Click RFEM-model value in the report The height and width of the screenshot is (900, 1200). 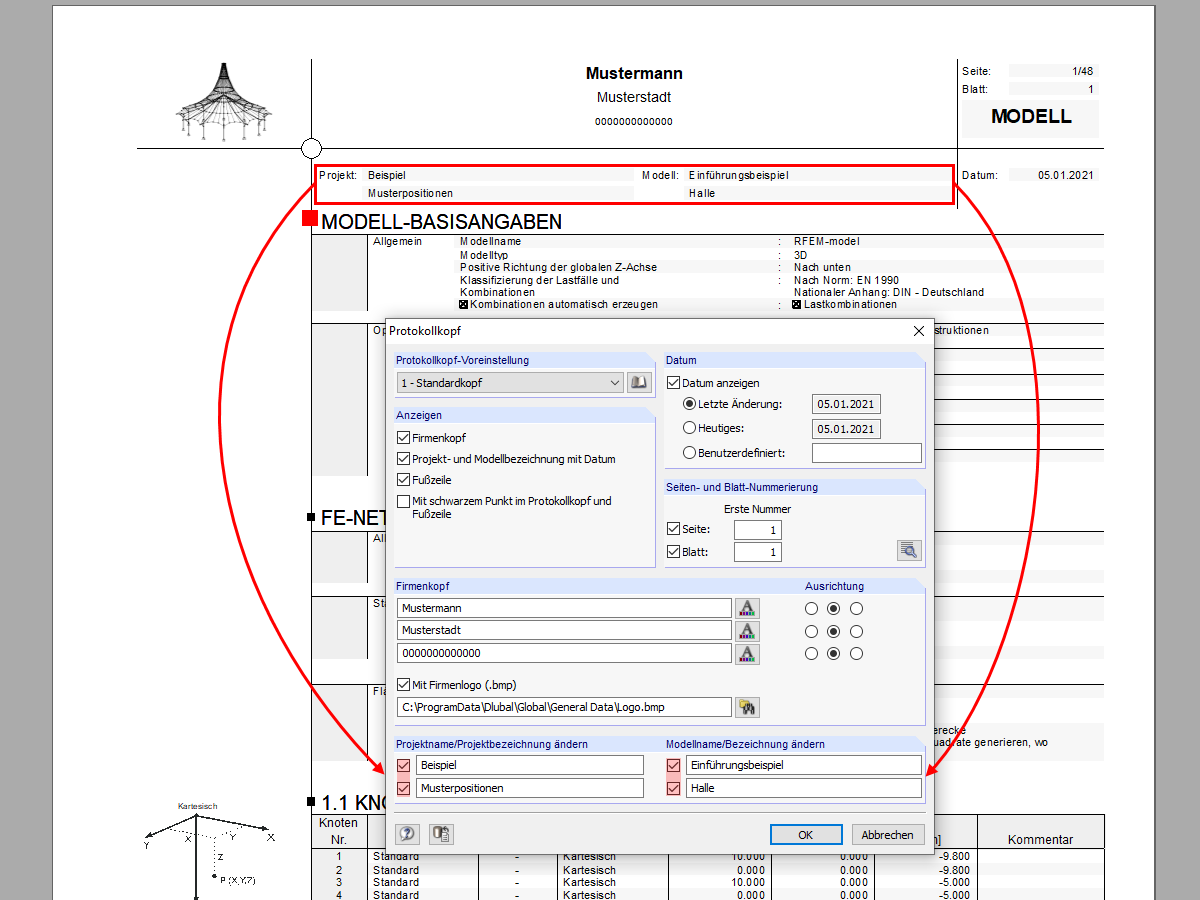[x=826, y=241]
